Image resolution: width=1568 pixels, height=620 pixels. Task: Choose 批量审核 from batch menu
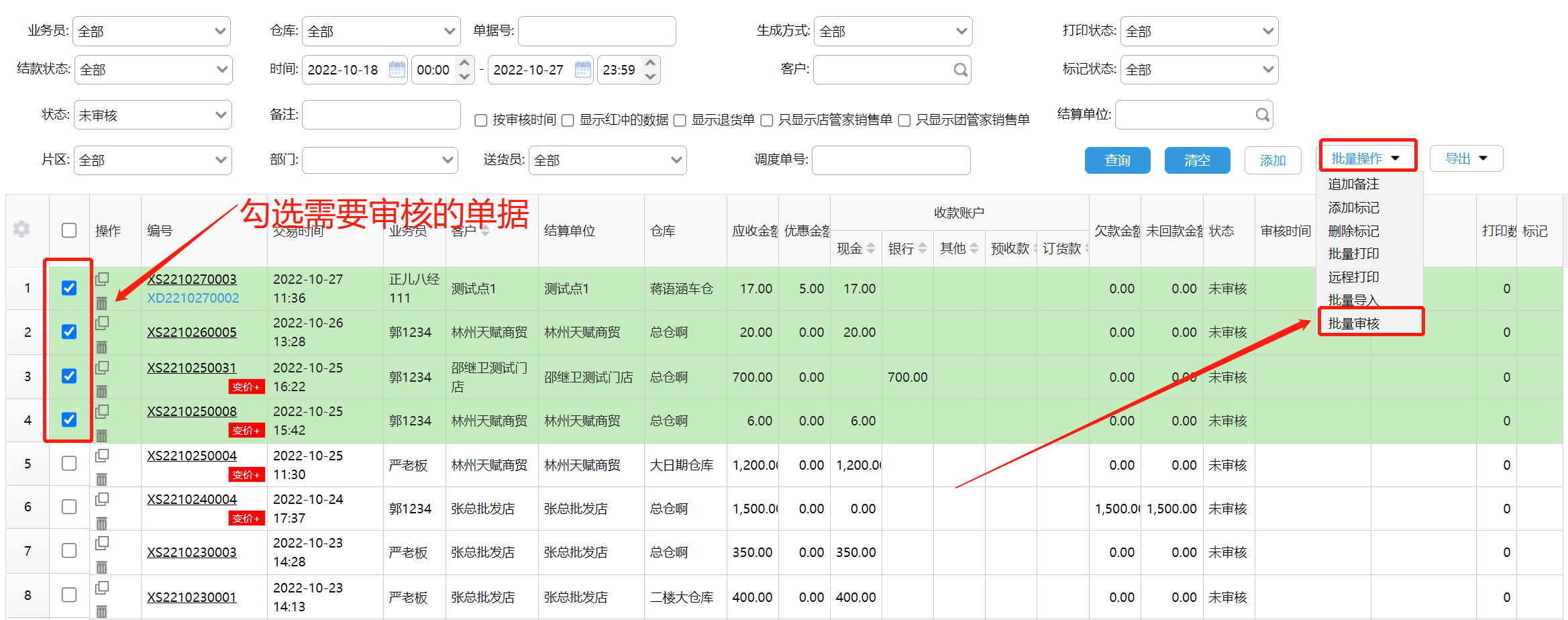[1354, 323]
